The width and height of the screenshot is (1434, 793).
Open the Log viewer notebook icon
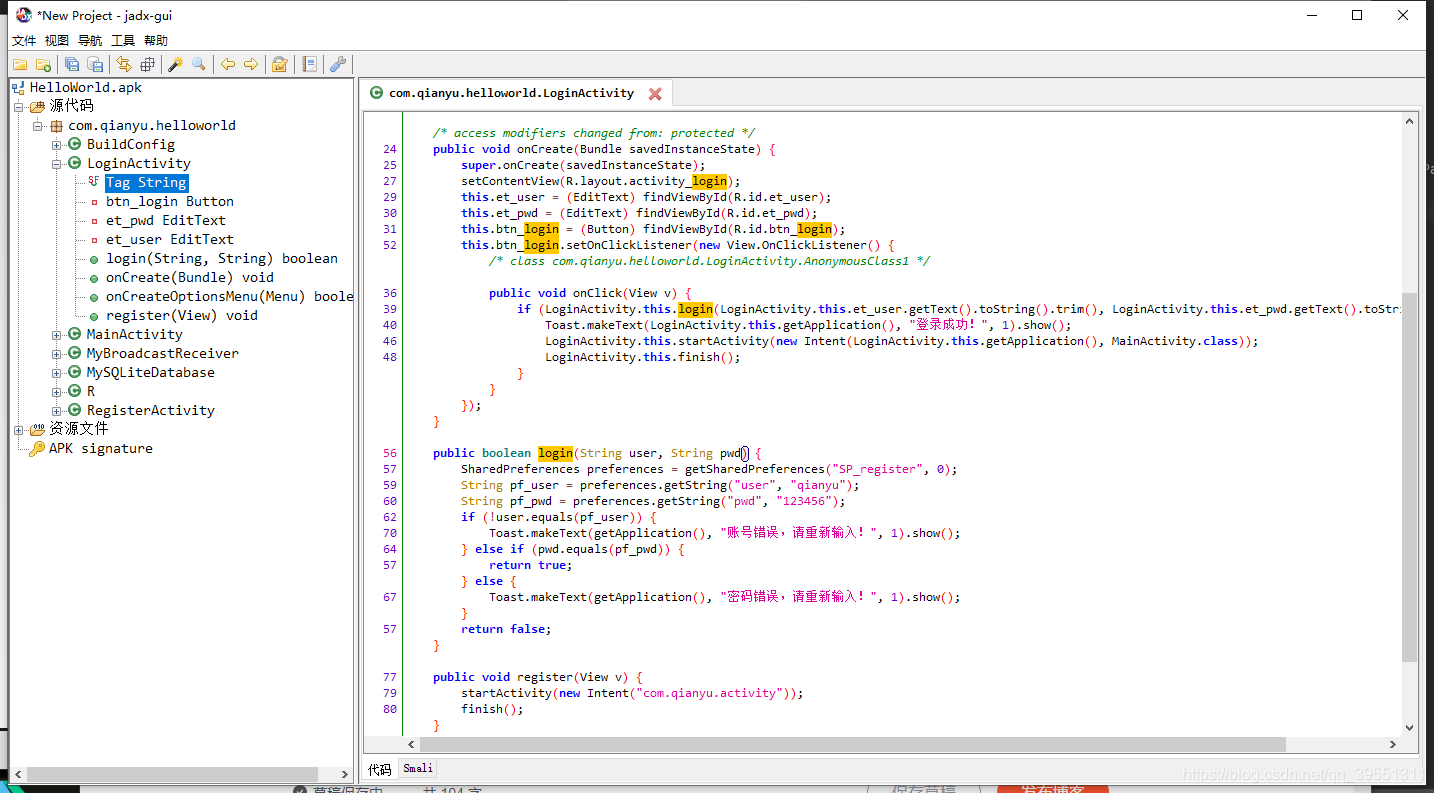(310, 65)
